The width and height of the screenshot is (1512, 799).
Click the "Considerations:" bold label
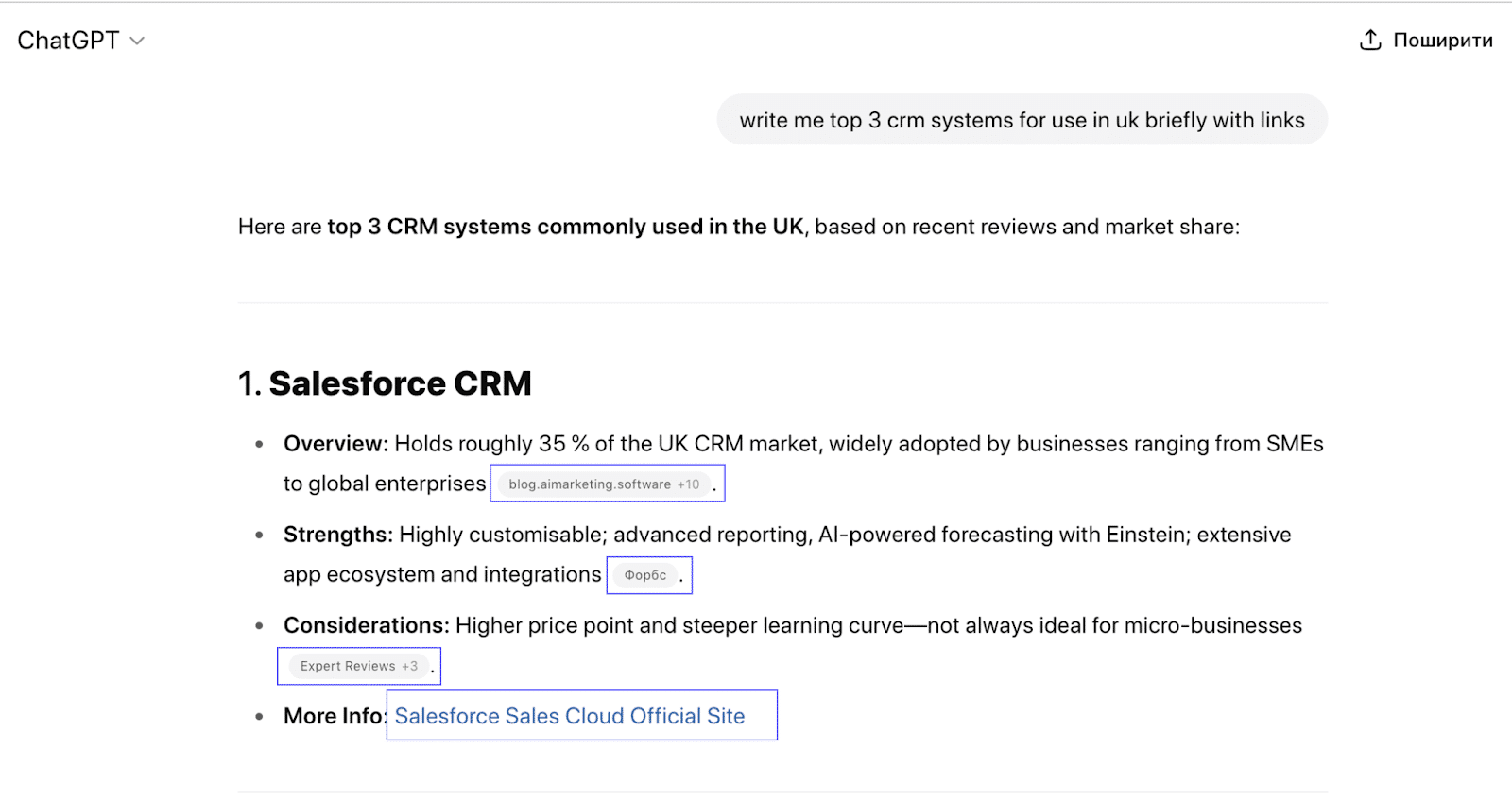367,625
